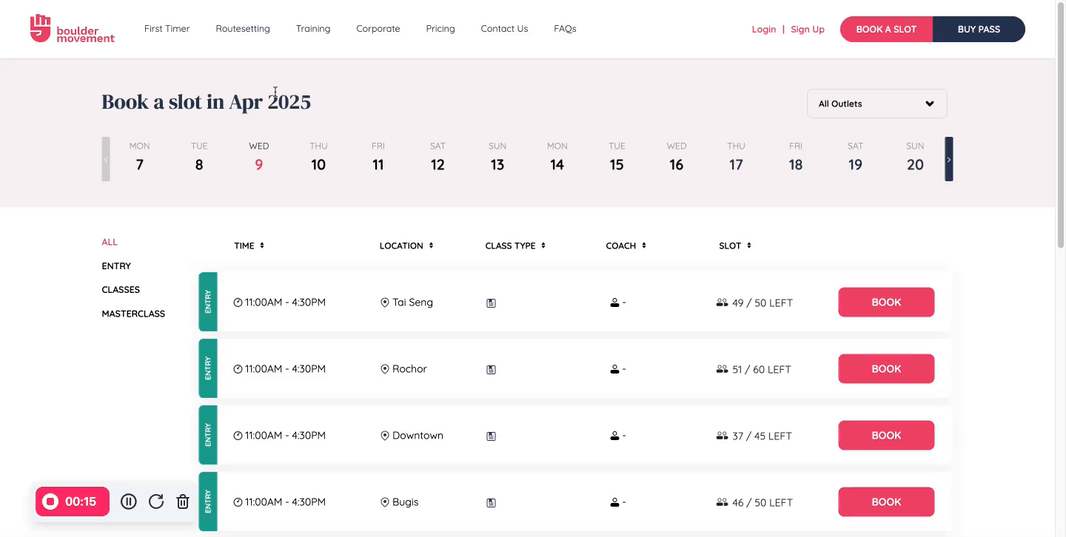1066x537 pixels.
Task: Open the Routesetting page
Action: (243, 29)
